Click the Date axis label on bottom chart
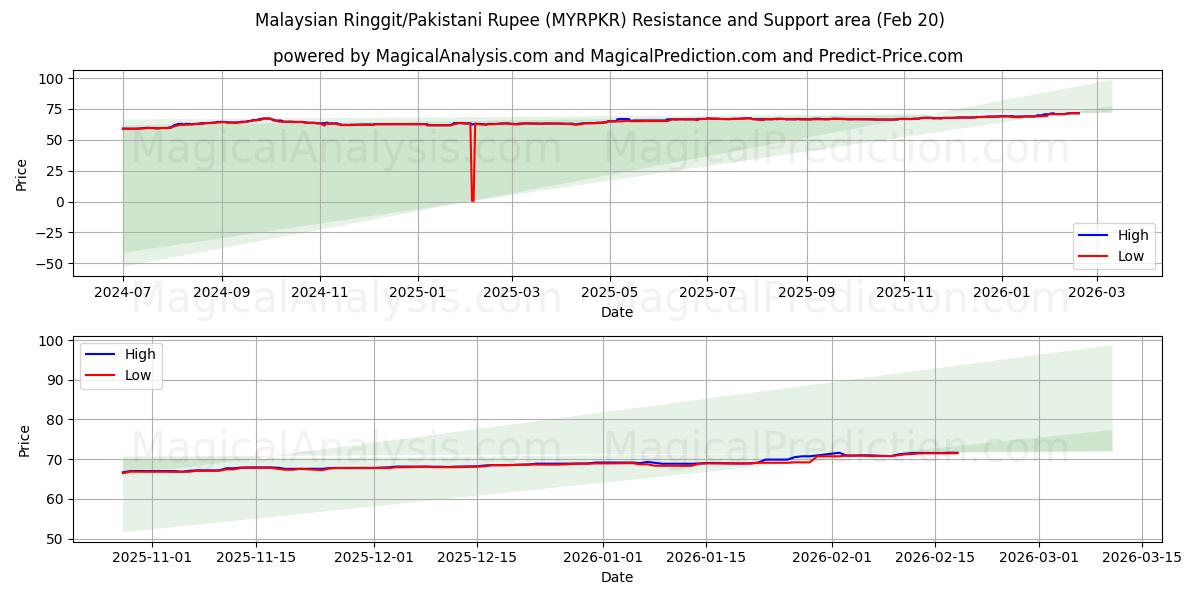The height and width of the screenshot is (600, 1200). (618, 577)
